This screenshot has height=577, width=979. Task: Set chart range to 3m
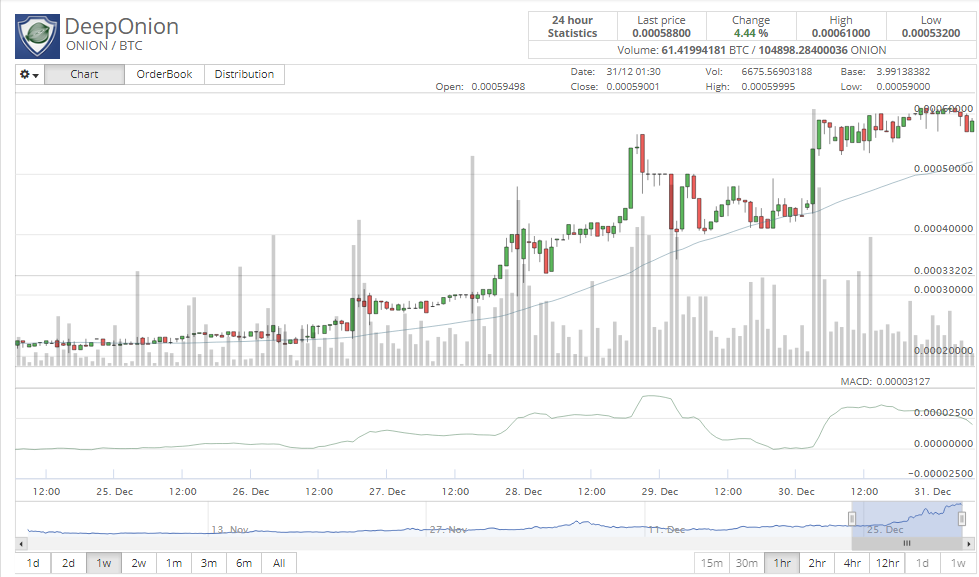[209, 563]
